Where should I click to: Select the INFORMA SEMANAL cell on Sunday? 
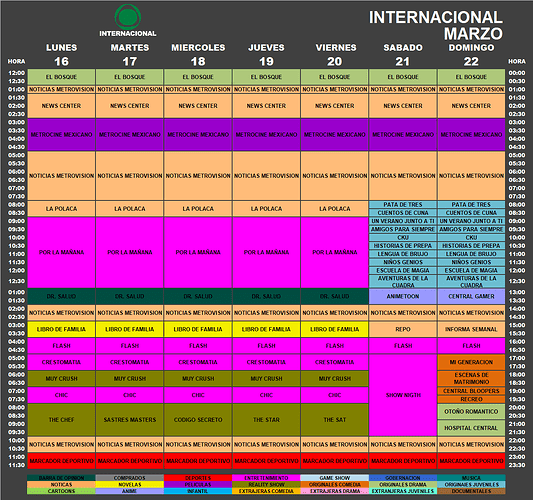coord(471,329)
